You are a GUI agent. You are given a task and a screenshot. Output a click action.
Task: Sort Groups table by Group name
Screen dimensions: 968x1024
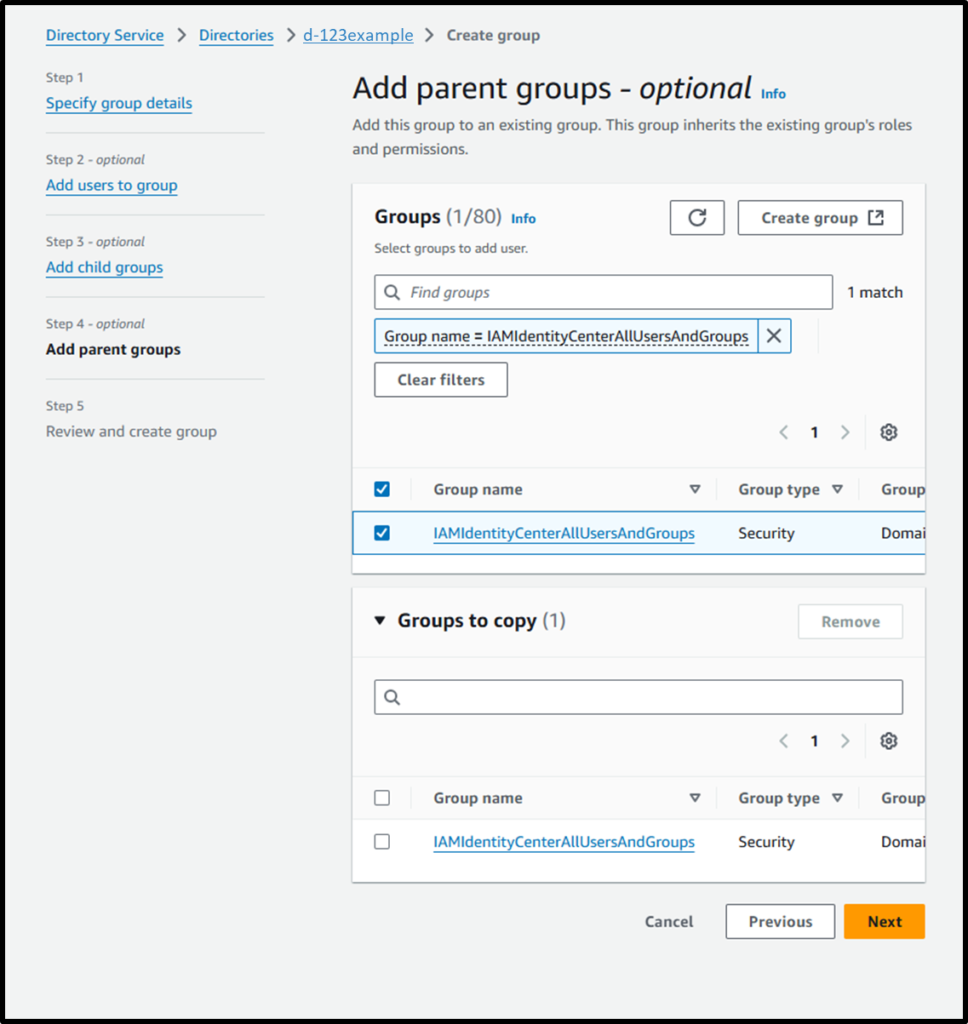coord(695,489)
